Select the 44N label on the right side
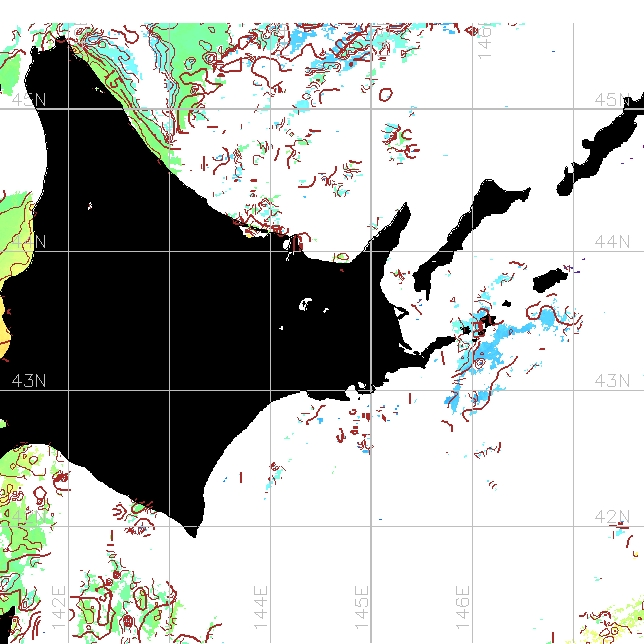This screenshot has width=644, height=644. 612,242
